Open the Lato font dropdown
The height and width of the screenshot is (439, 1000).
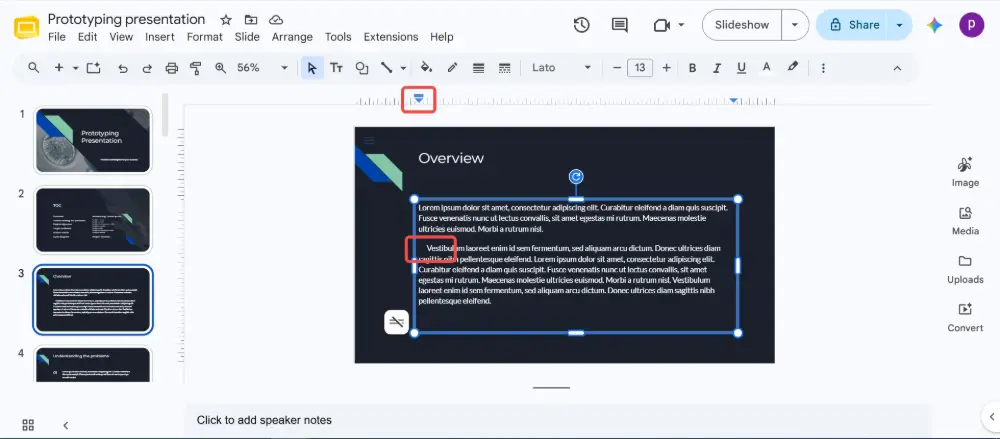(x=562, y=68)
